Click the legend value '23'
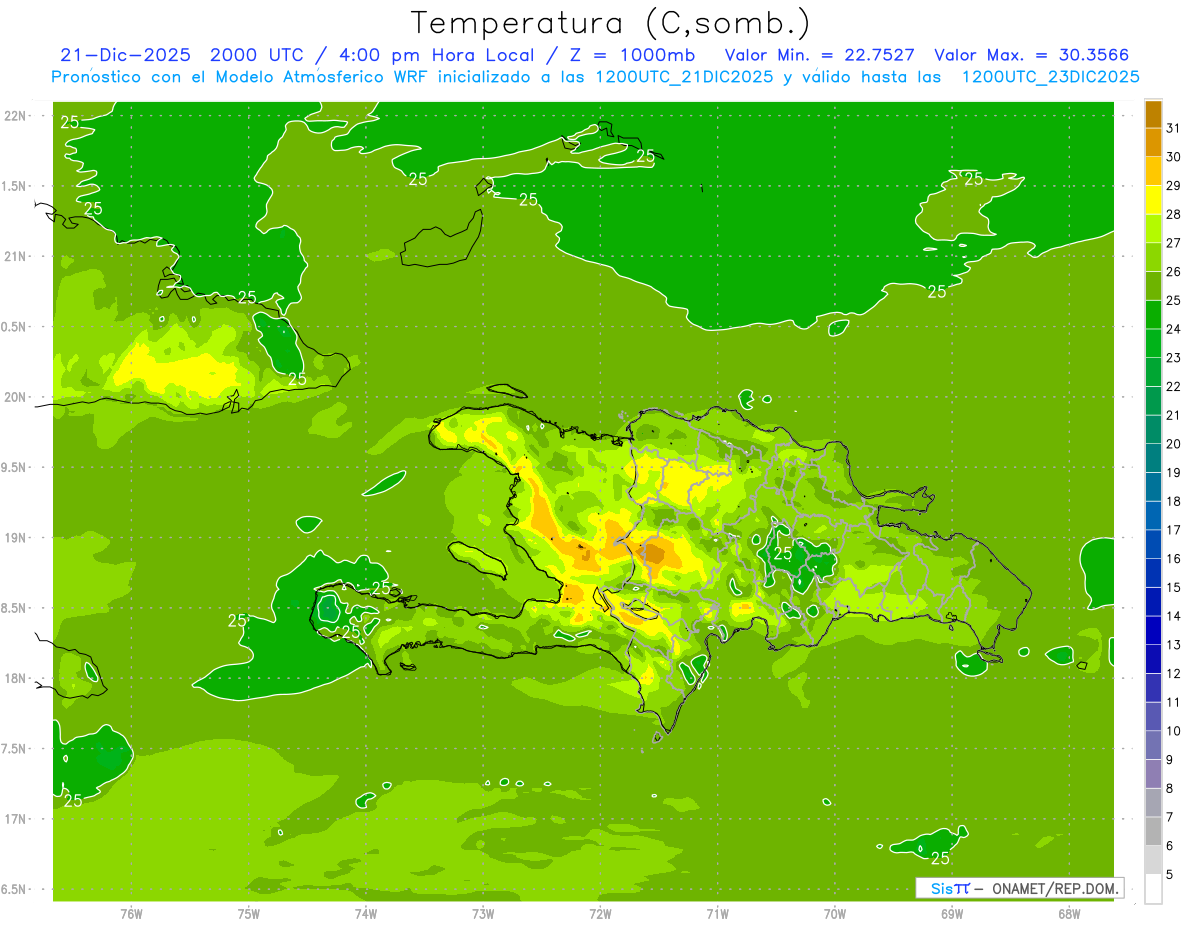Screen dimensions: 1200x927 pyautogui.click(x=1174, y=358)
